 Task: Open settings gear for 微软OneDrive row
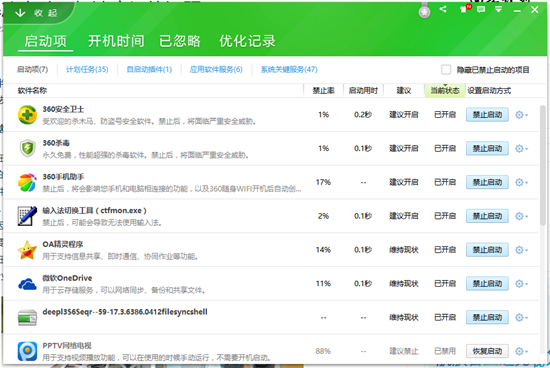click(x=521, y=284)
